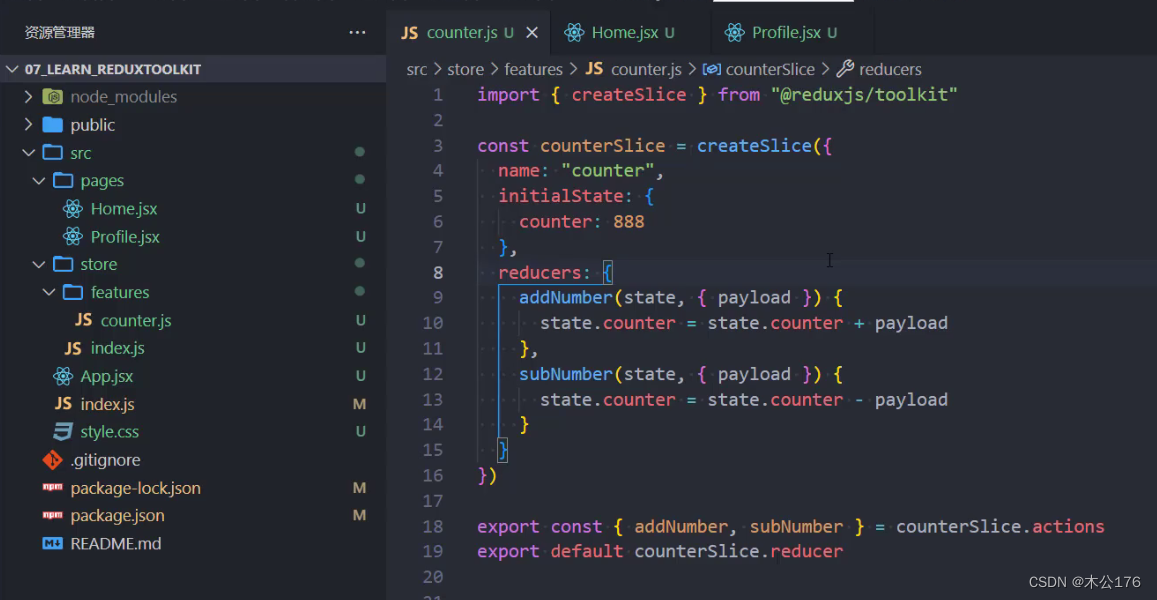Open the Views and More Actions menu (ellipsis)

pyautogui.click(x=357, y=32)
